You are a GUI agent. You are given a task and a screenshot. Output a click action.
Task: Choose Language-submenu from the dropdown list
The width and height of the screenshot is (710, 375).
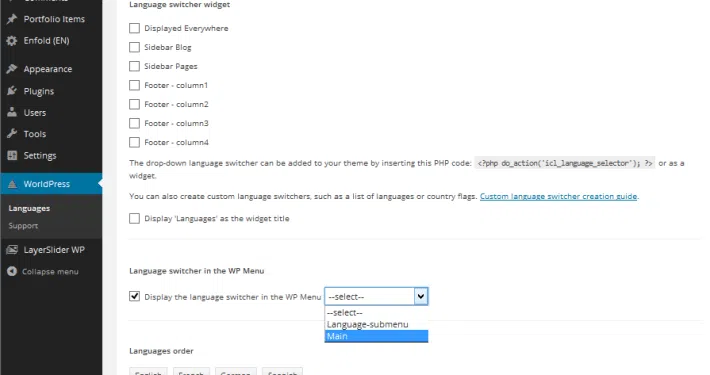[x=376, y=324]
